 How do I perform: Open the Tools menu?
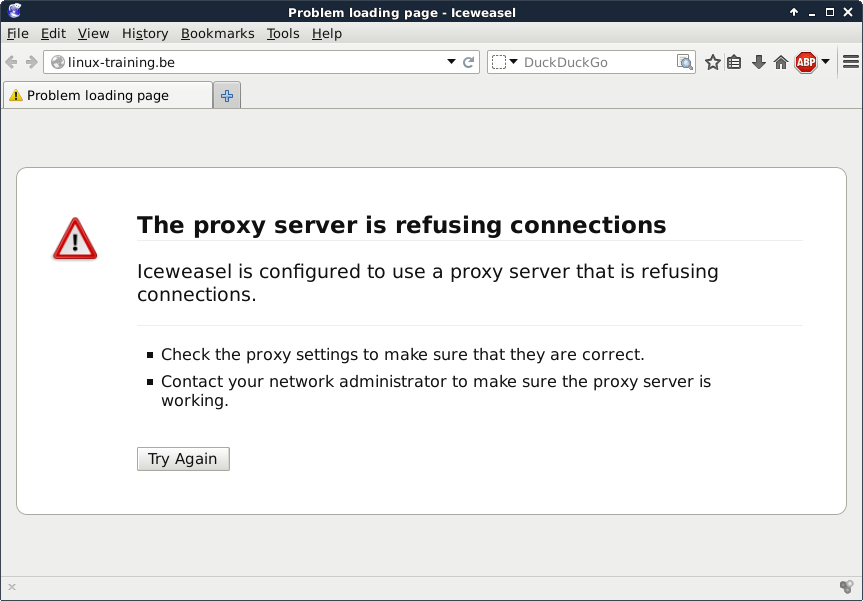[x=283, y=34]
